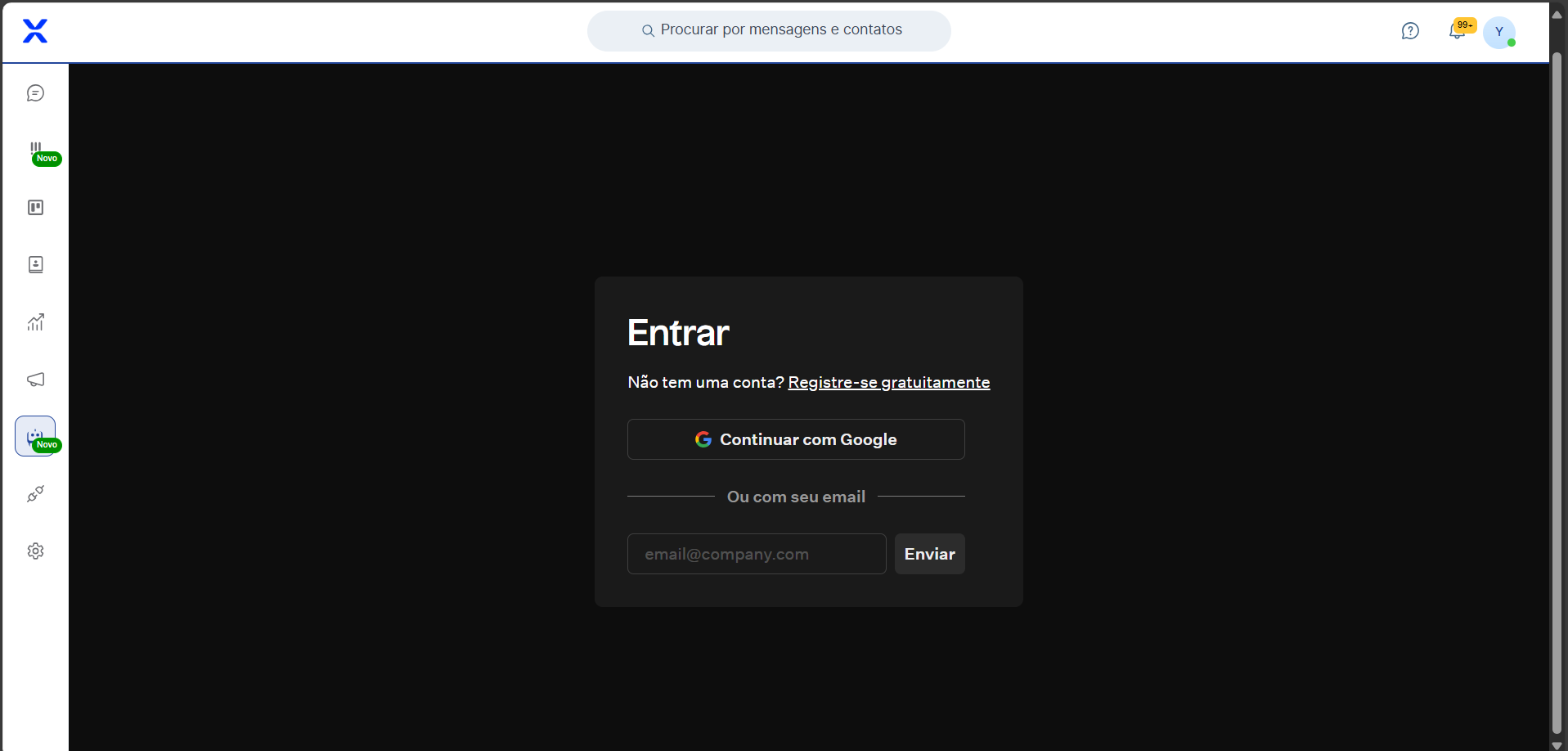Open the campaigns megaphone icon
The height and width of the screenshot is (751, 1568).
[x=35, y=380]
